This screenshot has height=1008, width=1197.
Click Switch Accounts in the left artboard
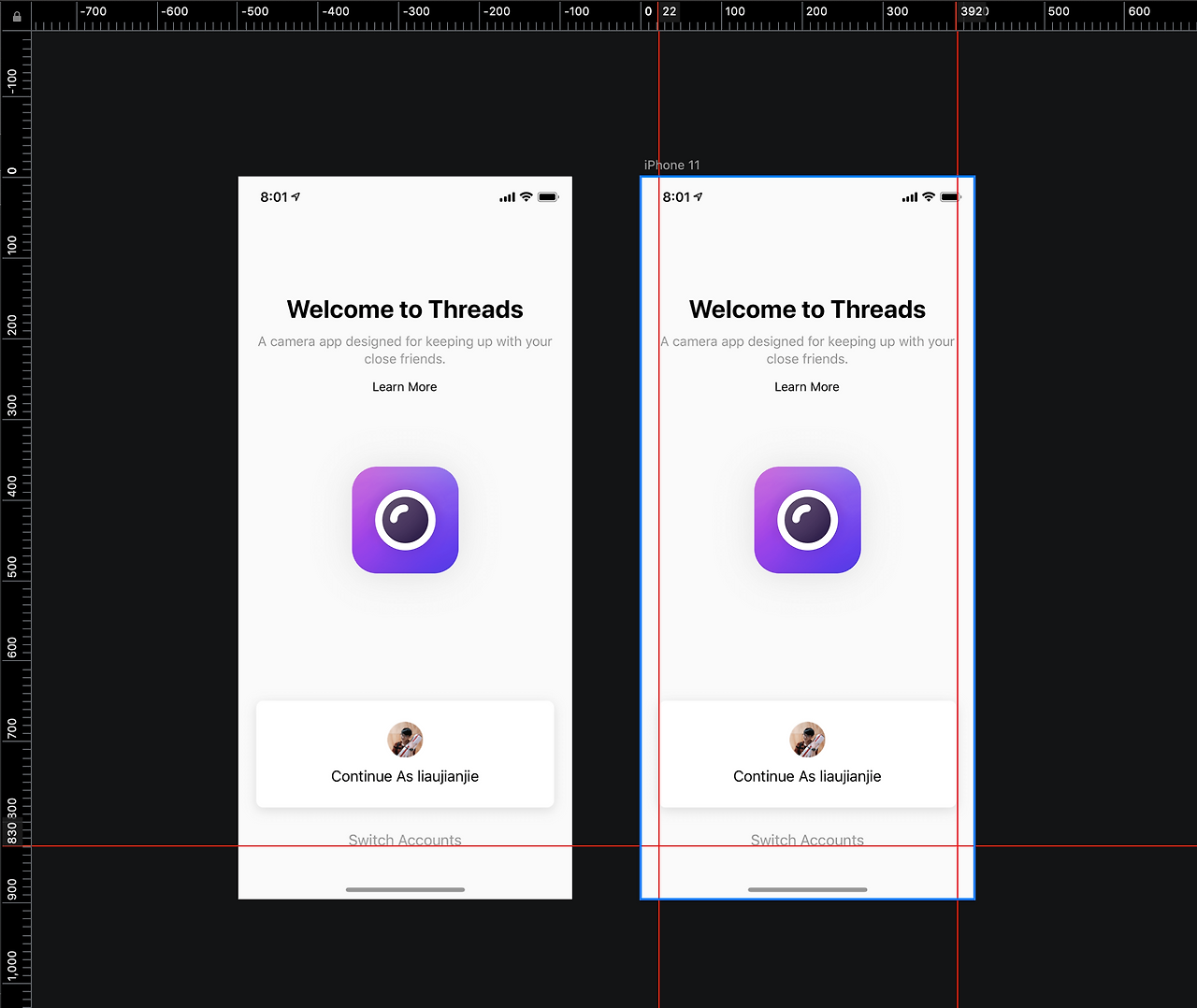click(405, 840)
